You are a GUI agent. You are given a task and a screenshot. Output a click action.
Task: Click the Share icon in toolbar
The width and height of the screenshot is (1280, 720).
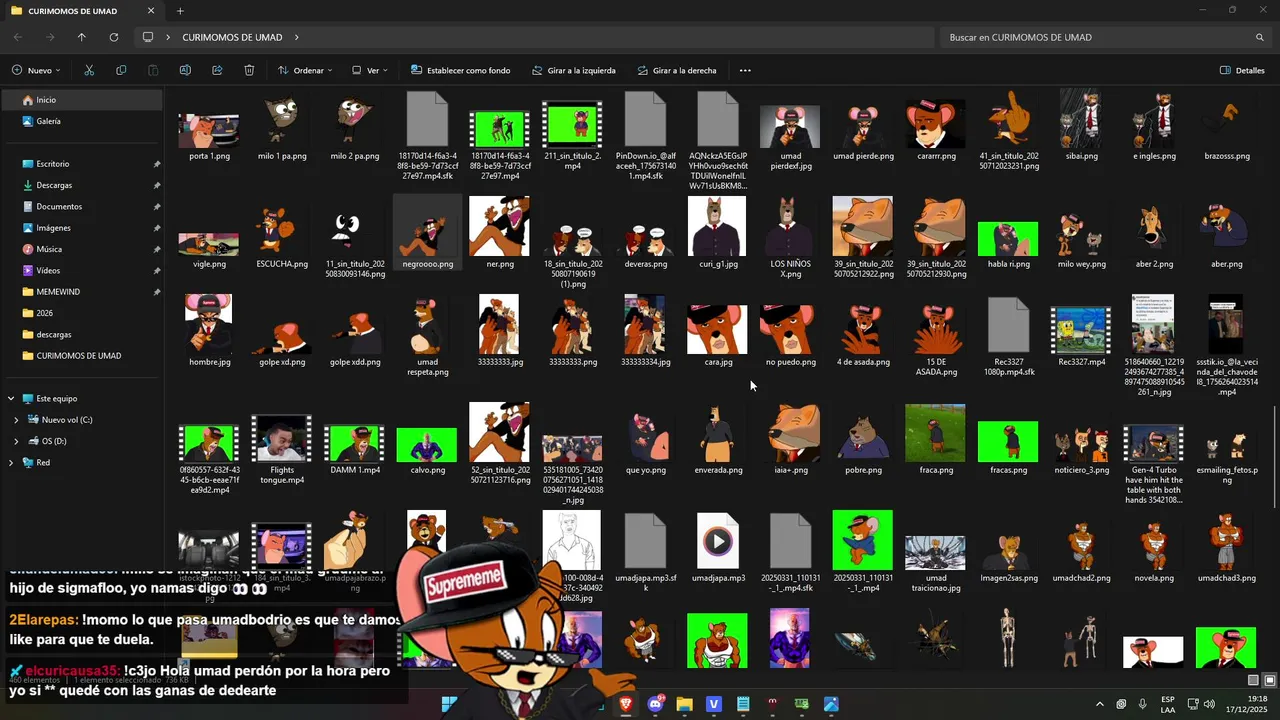tap(217, 70)
